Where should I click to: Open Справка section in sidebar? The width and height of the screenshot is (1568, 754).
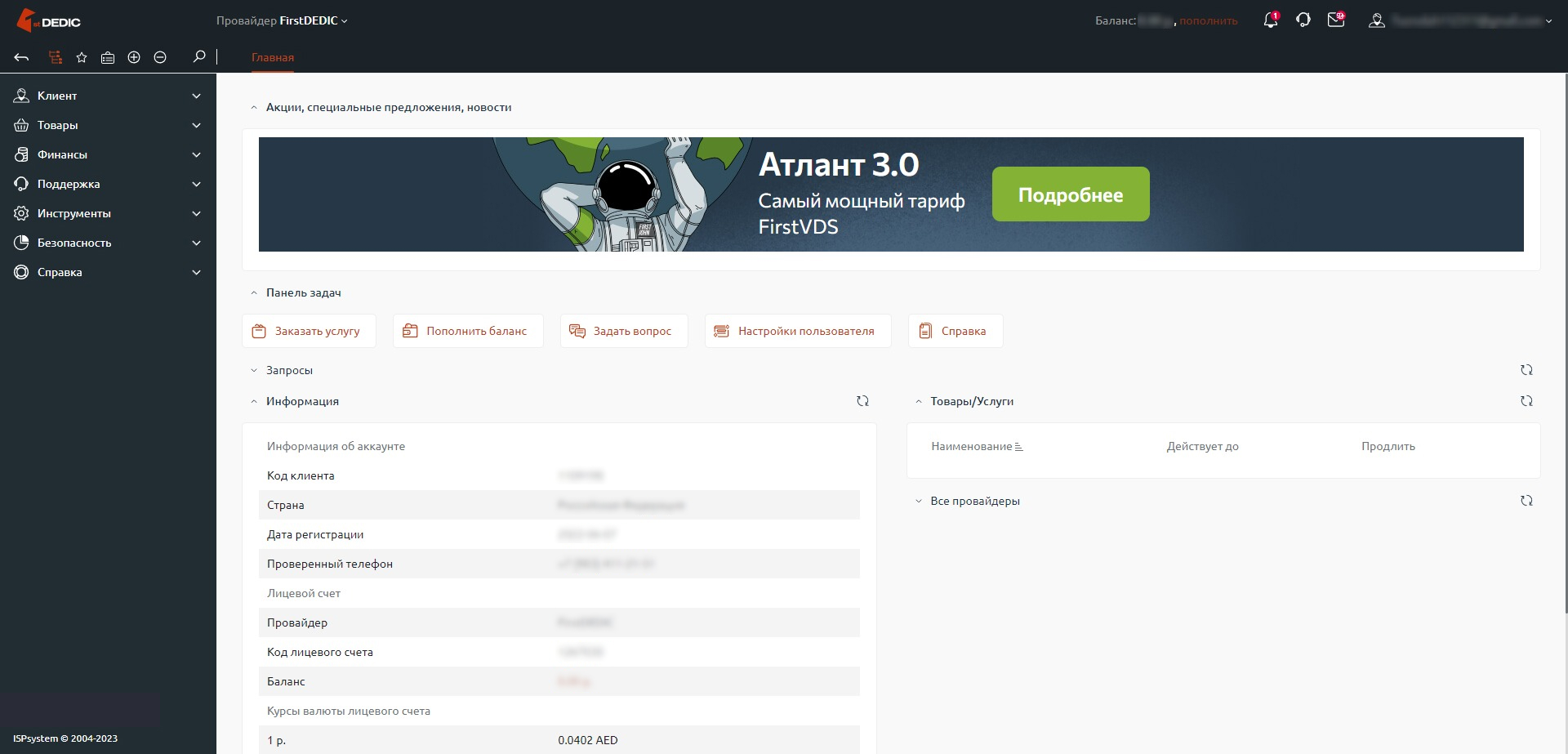click(x=108, y=272)
